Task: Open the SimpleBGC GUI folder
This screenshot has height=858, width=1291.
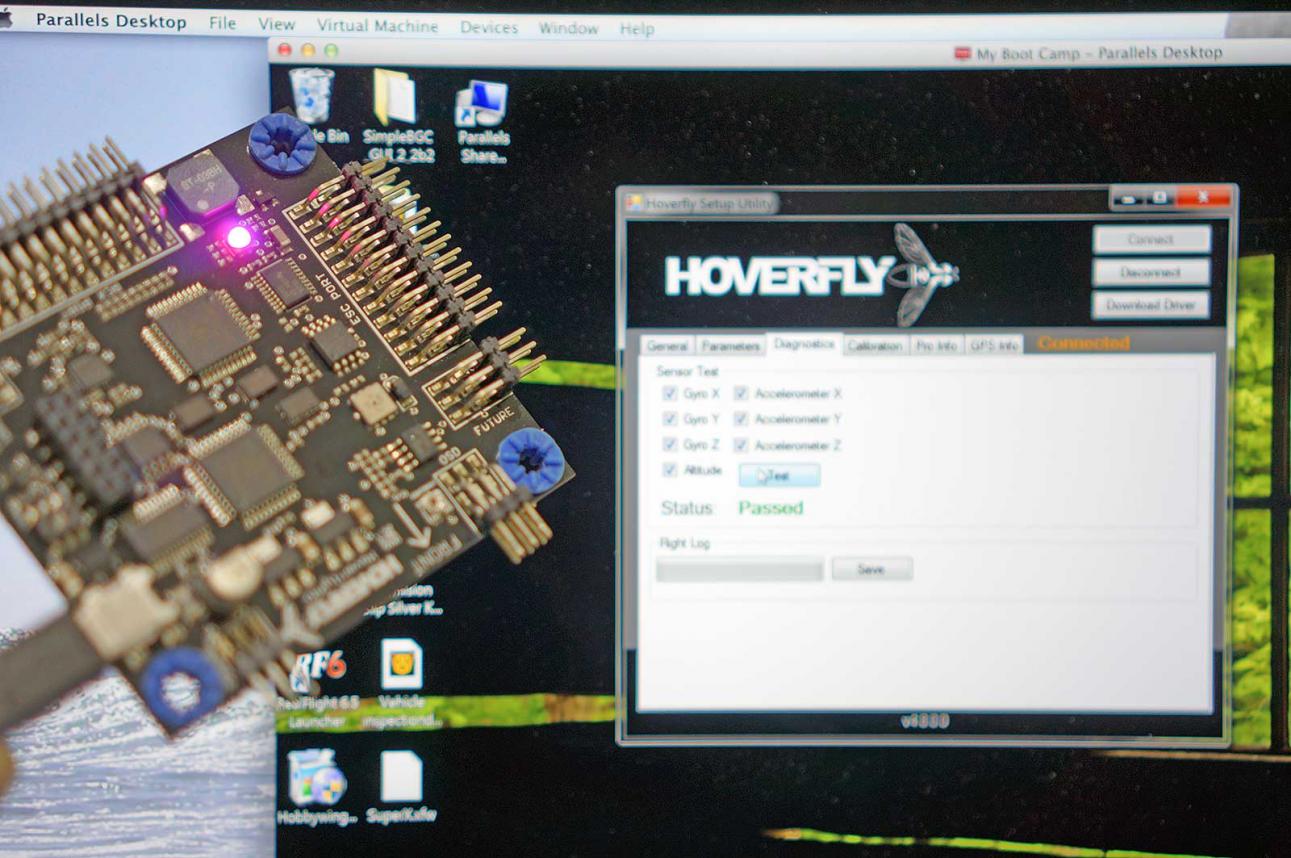Action: 394,98
